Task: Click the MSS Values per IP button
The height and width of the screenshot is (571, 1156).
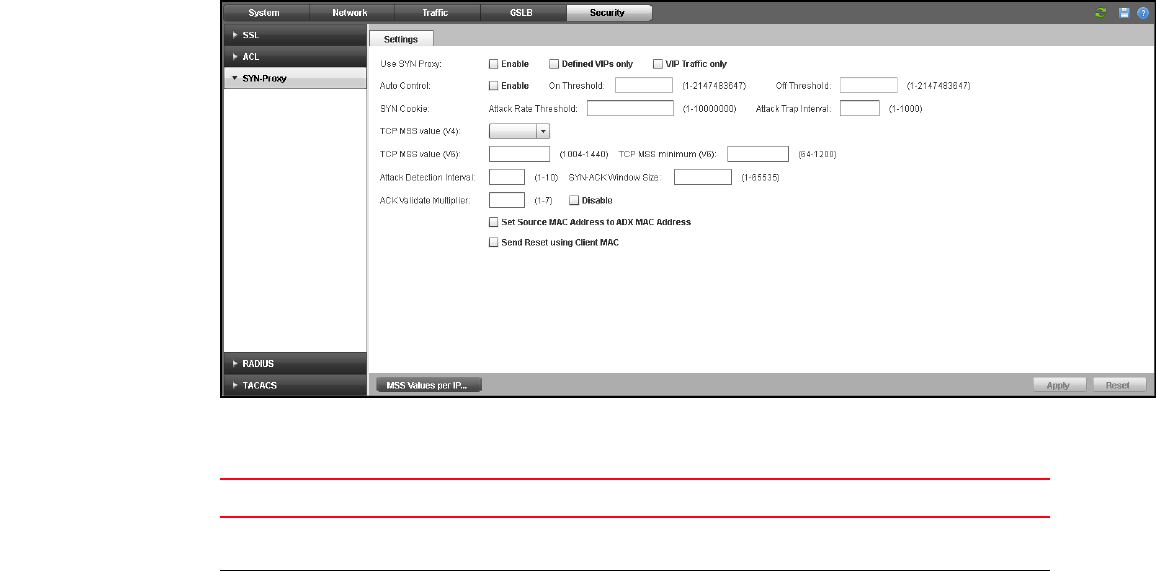Action: (427, 385)
